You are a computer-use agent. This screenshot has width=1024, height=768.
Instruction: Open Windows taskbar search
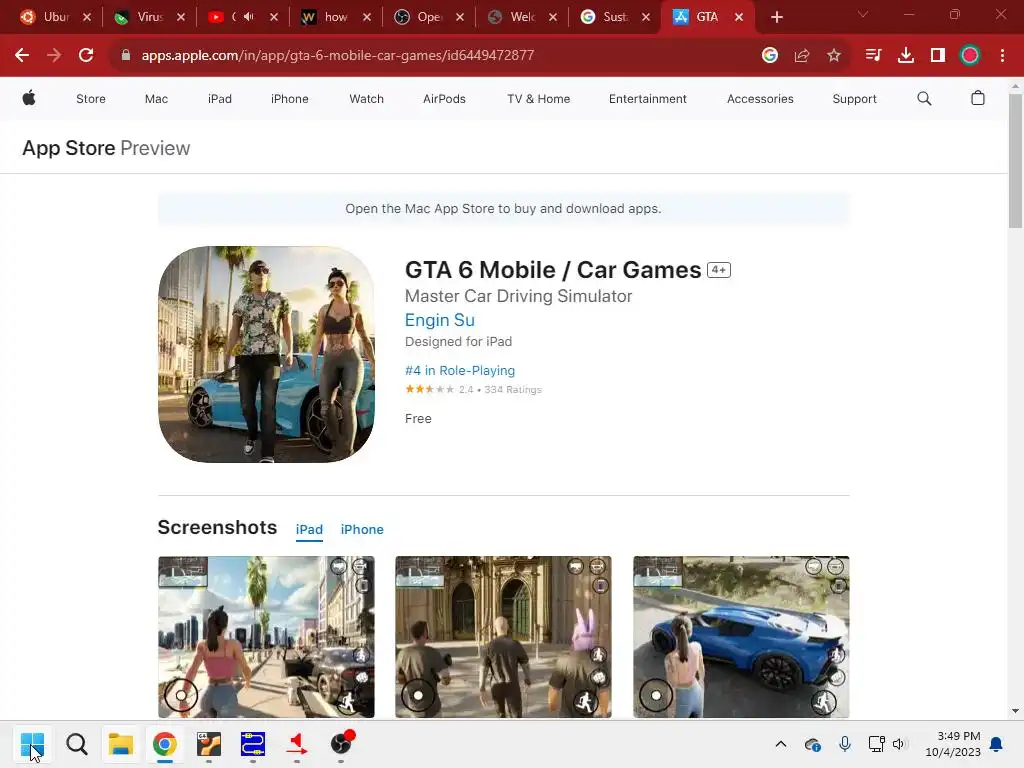tap(76, 744)
